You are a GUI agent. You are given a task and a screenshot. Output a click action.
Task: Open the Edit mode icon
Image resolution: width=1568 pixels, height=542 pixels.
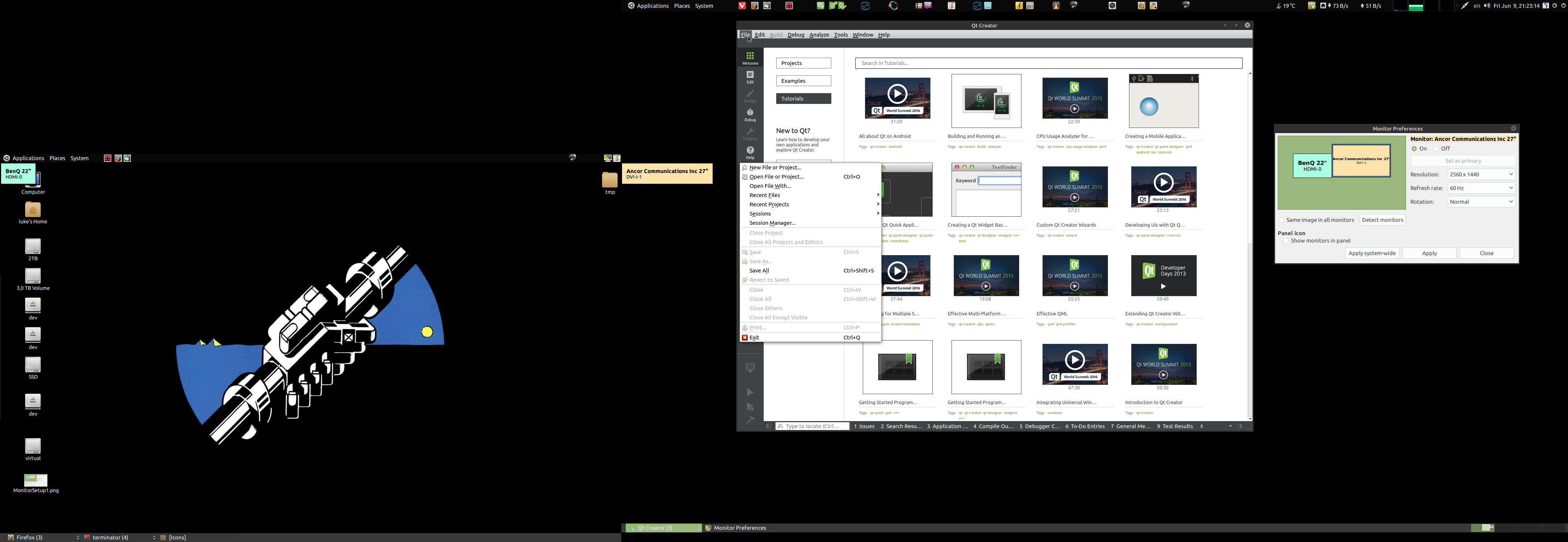click(x=750, y=77)
